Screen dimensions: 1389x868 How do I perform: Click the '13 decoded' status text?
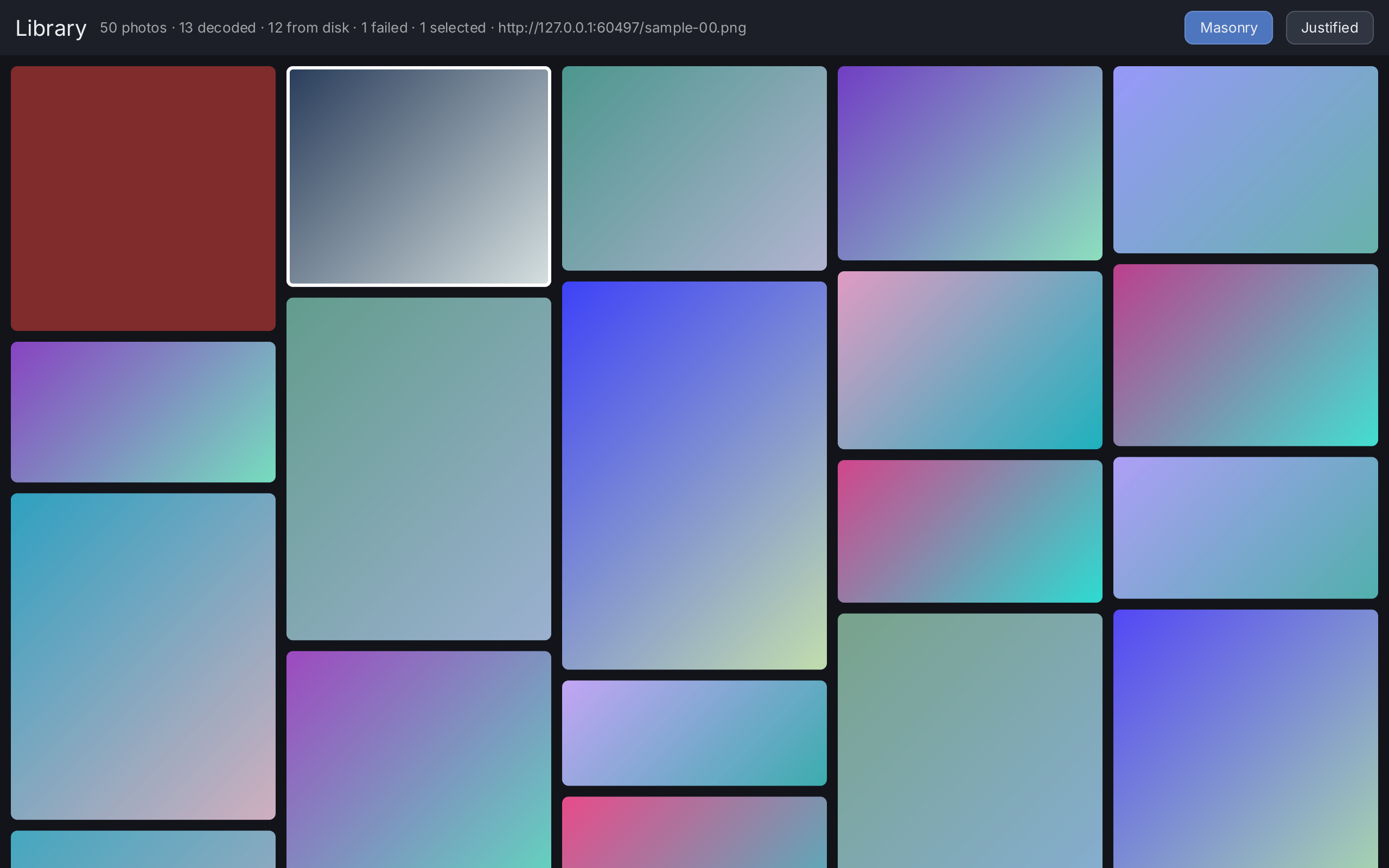click(x=218, y=28)
